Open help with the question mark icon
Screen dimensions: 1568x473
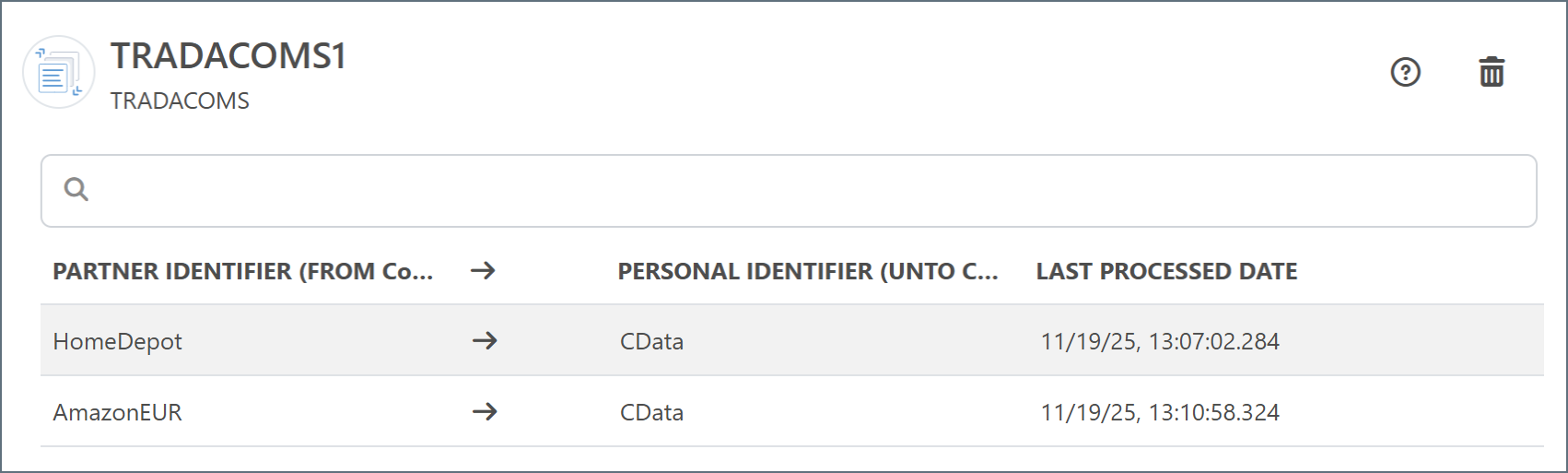pyautogui.click(x=1405, y=72)
